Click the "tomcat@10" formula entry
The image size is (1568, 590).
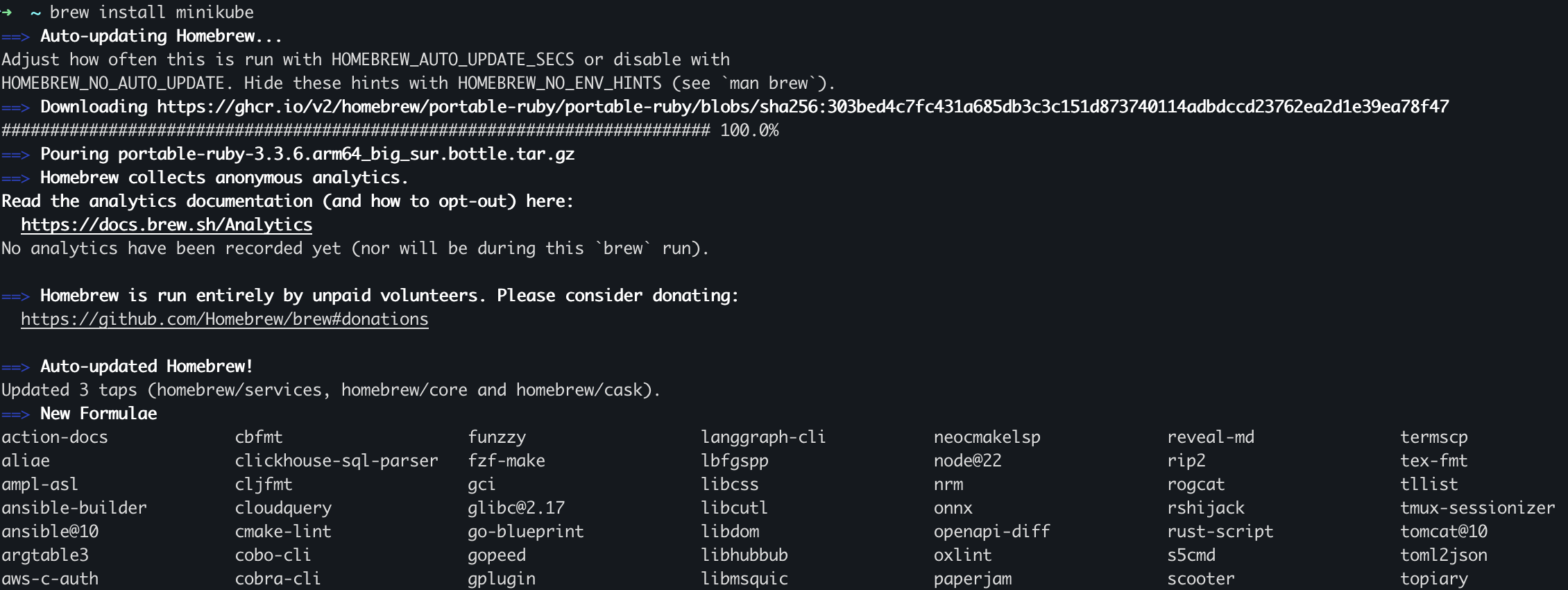pyautogui.click(x=1443, y=532)
